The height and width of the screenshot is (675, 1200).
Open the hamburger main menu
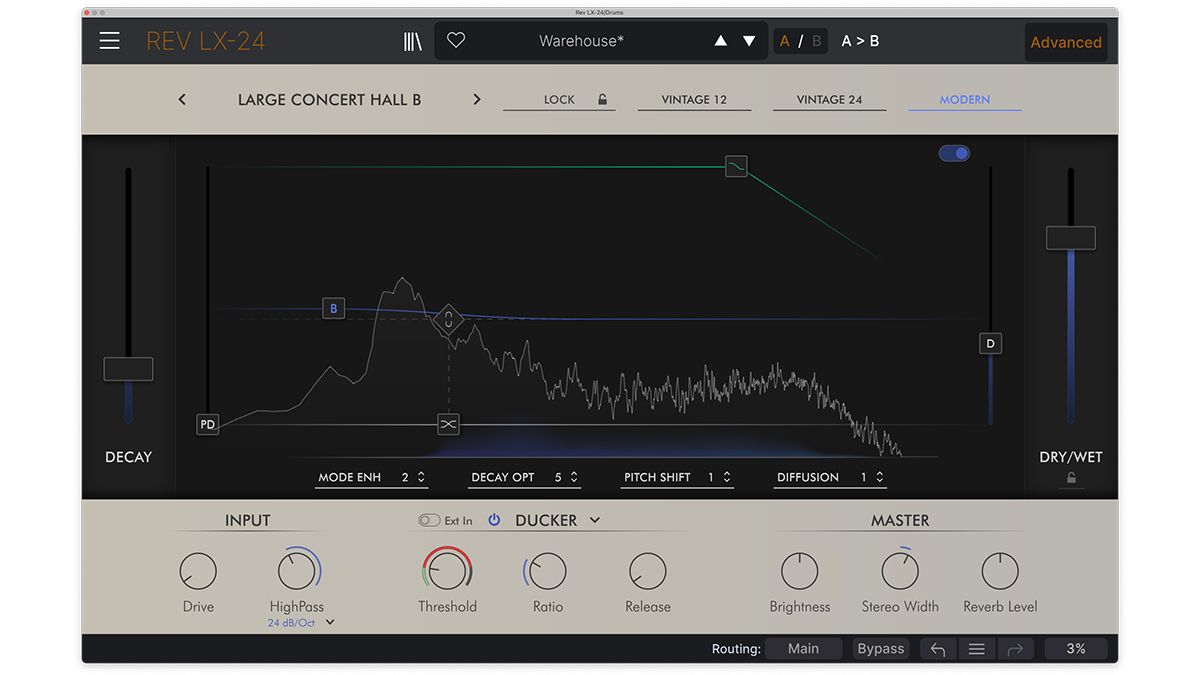point(109,41)
